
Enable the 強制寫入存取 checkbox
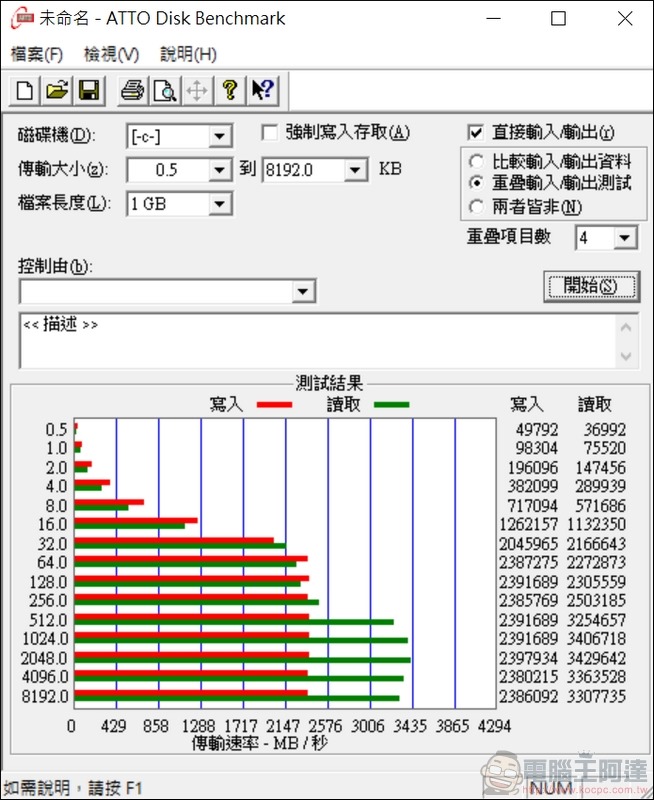269,133
